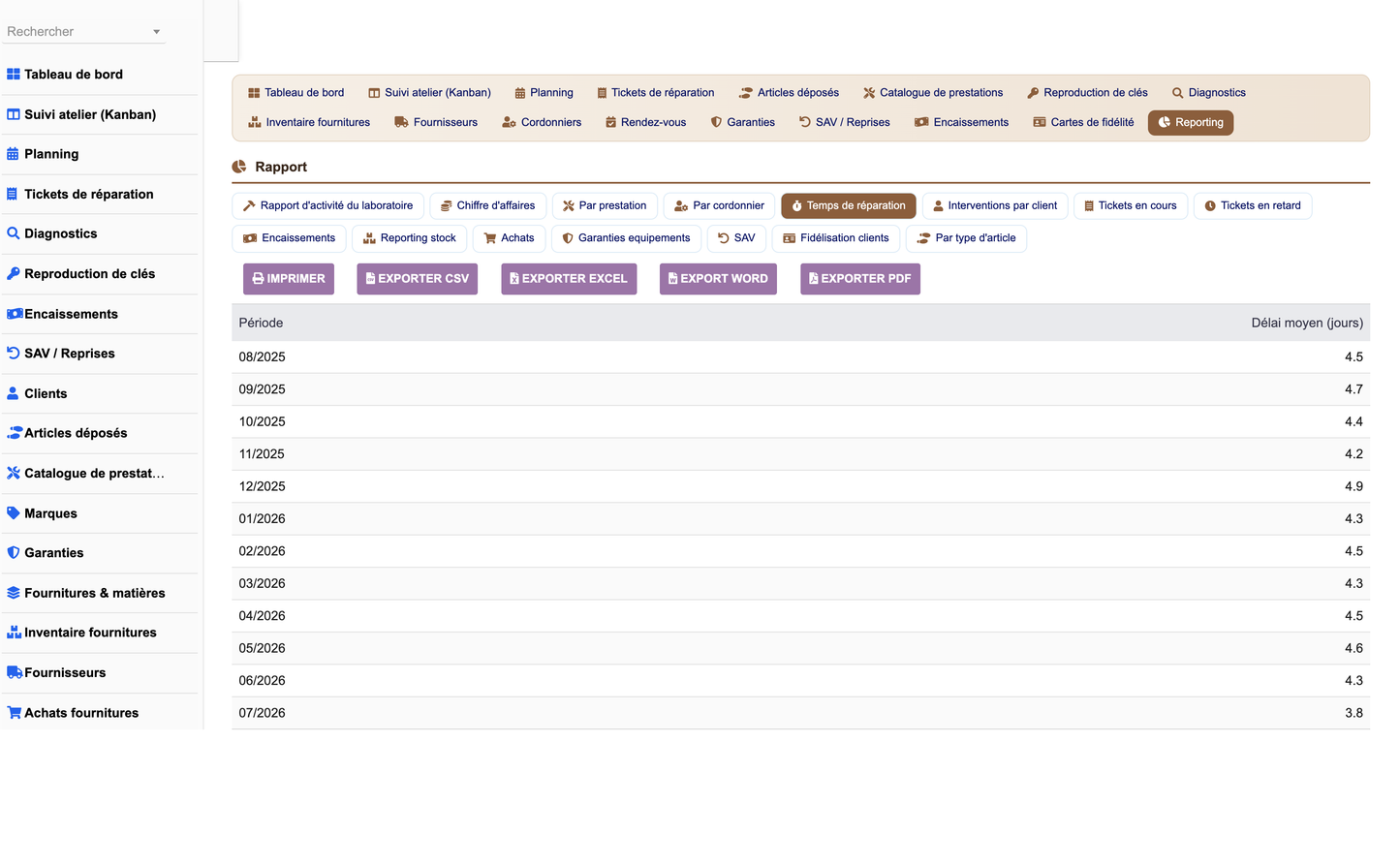
Task: Open Suivi atelier (Kanban) in top navigation
Action: 429,93
